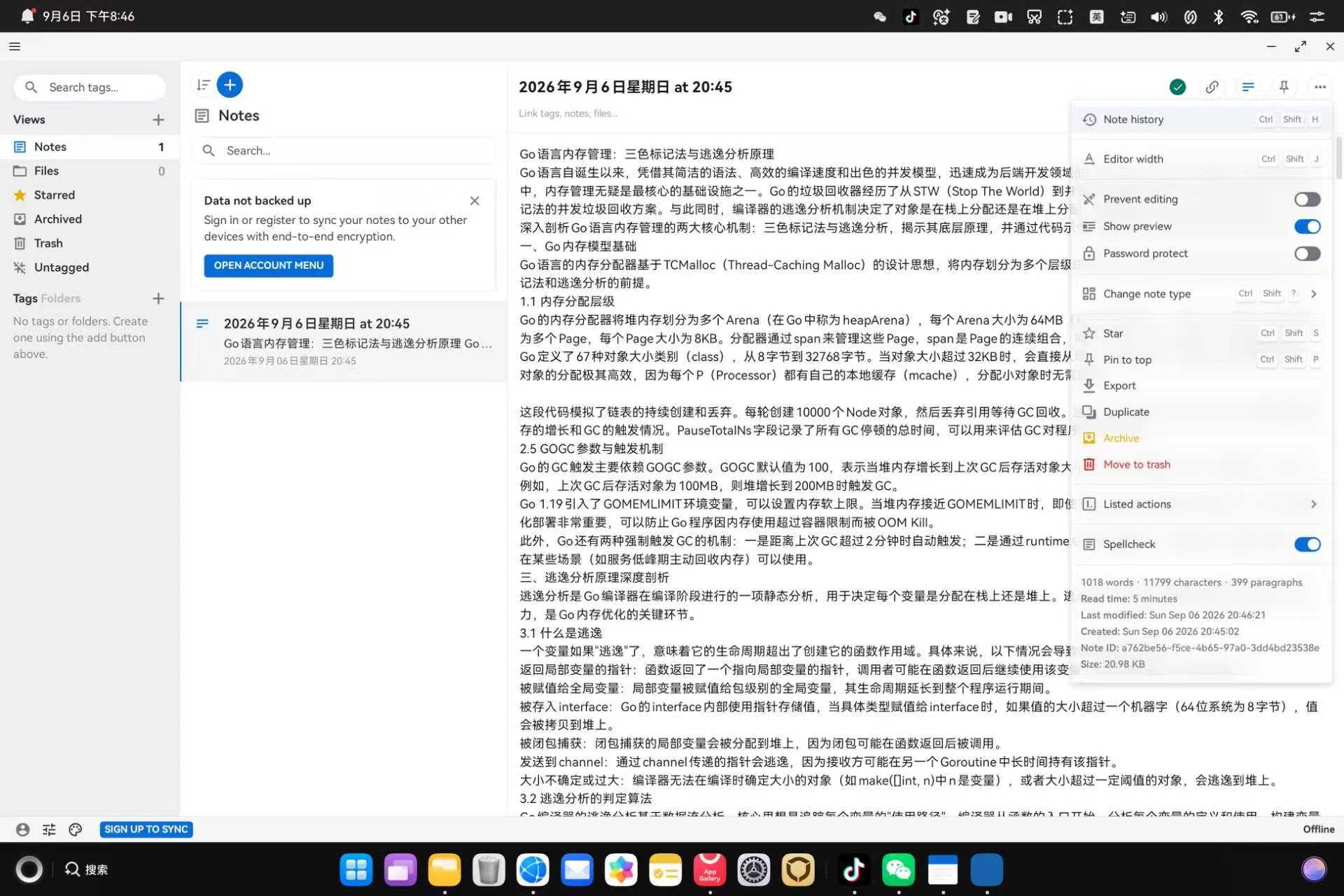Open system Settings gear in dock
Viewport: 1344px width, 896px height.
click(x=753, y=870)
